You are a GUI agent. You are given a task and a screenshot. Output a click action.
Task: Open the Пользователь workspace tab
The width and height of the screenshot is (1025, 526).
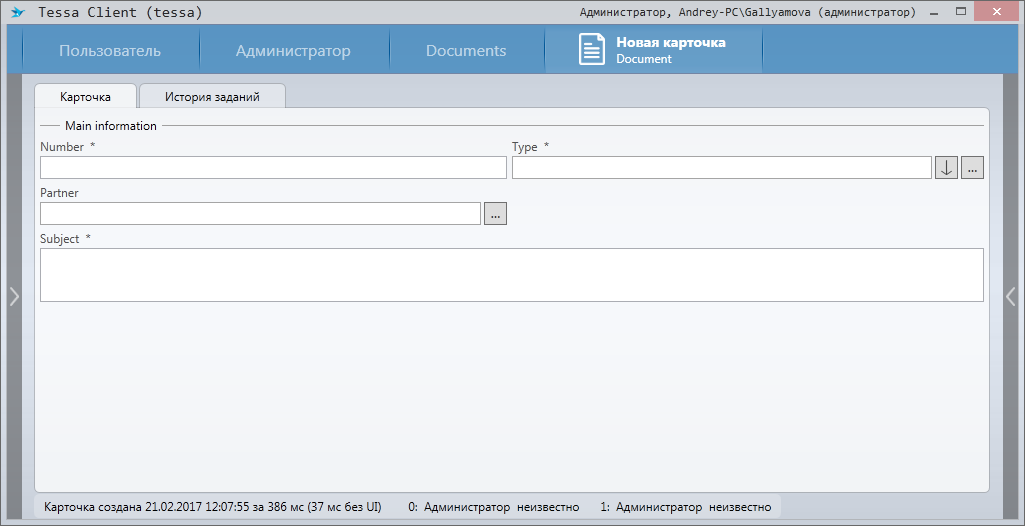tap(109, 51)
